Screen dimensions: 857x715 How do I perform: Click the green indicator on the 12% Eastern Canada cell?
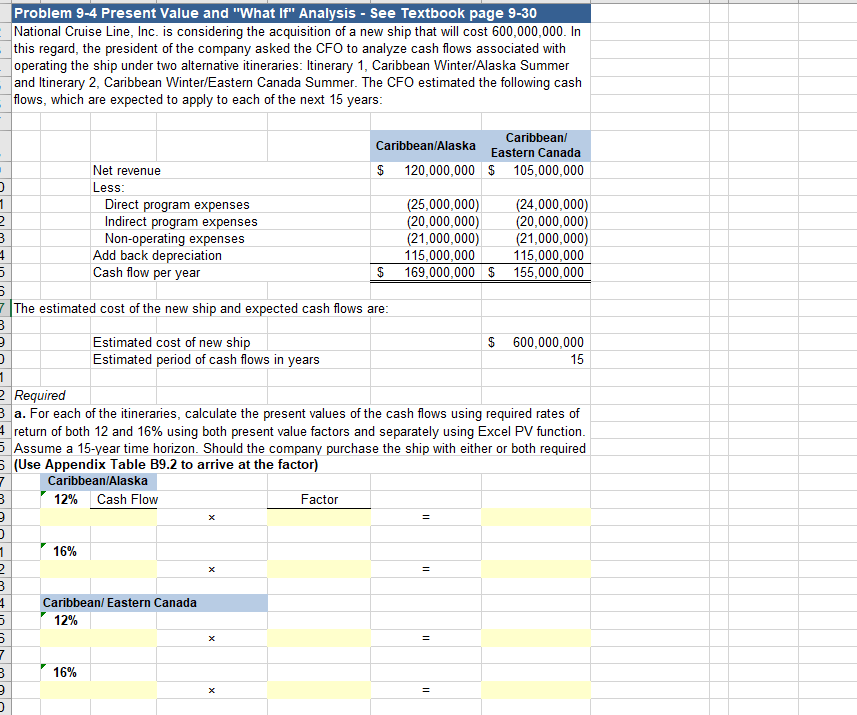pyautogui.click(x=45, y=614)
